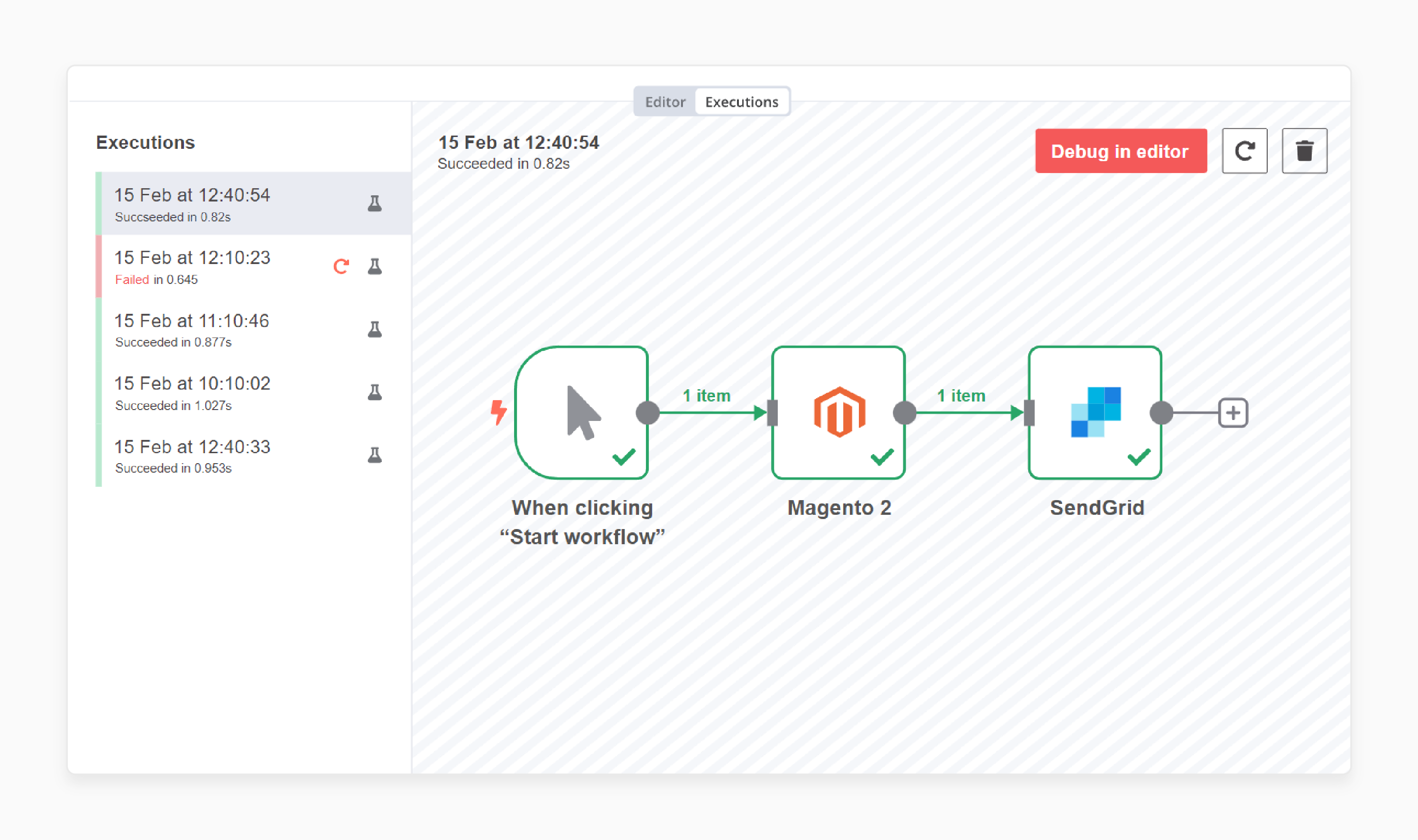Screen dimensions: 1418x840
Task: Delete this execution with the trash icon
Action: pyautogui.click(x=1305, y=151)
